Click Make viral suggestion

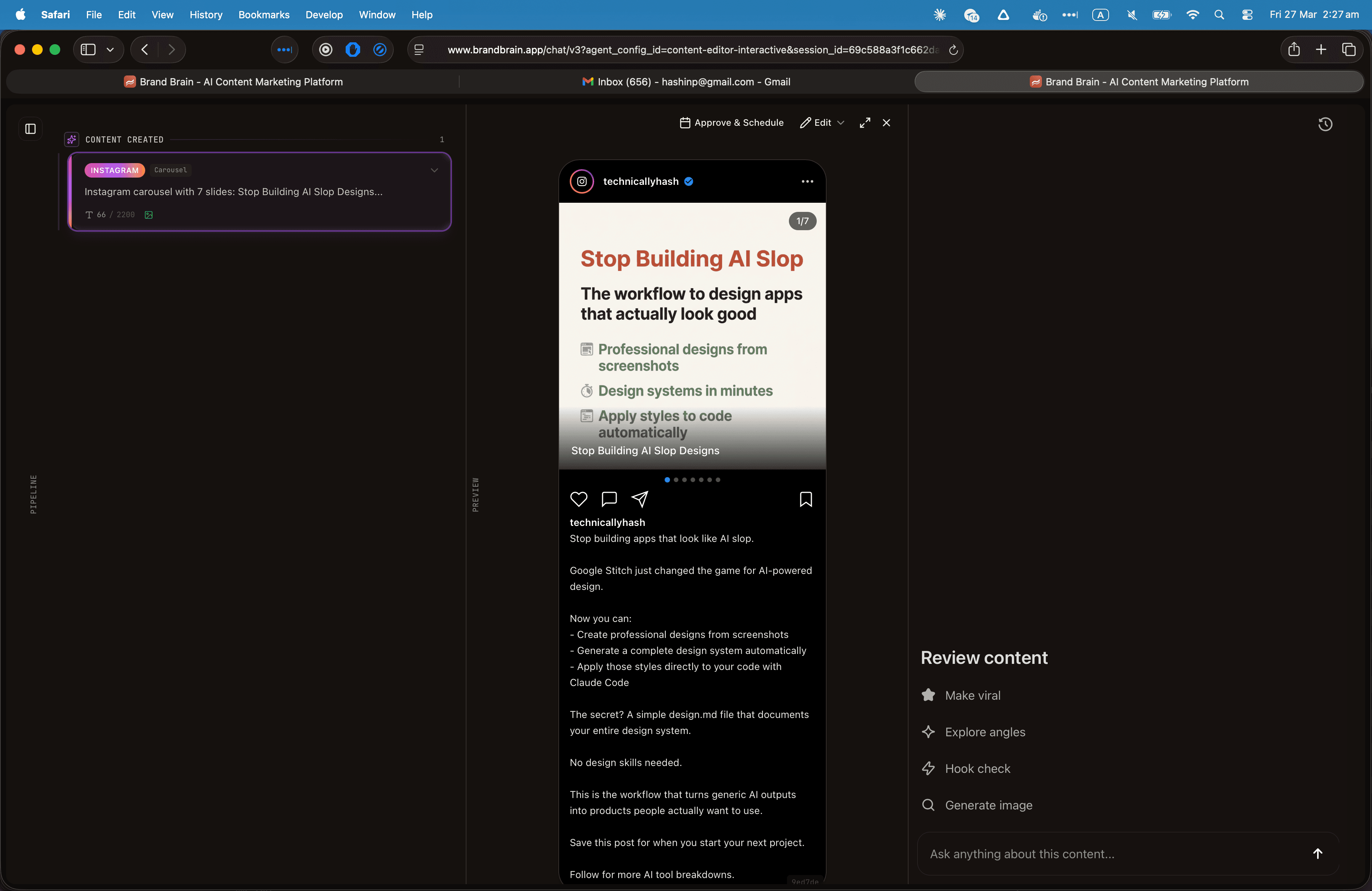point(961,695)
